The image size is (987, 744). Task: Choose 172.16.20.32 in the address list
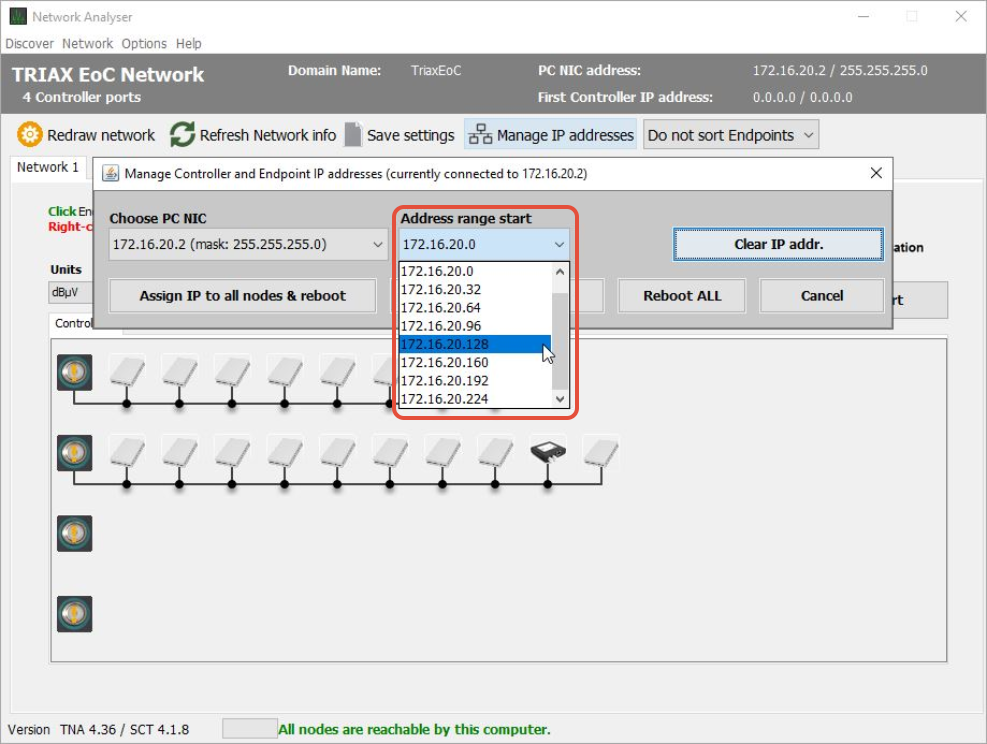[475, 290]
